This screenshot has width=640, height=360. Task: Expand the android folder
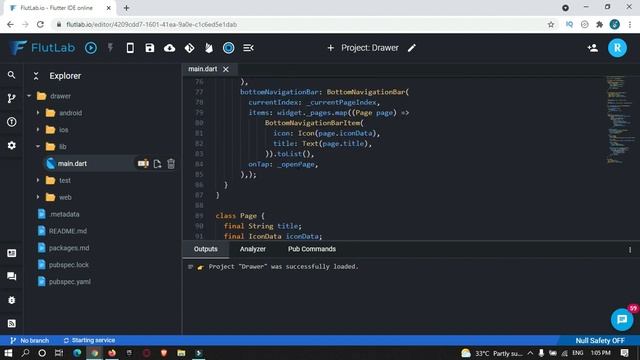pyautogui.click(x=38, y=113)
